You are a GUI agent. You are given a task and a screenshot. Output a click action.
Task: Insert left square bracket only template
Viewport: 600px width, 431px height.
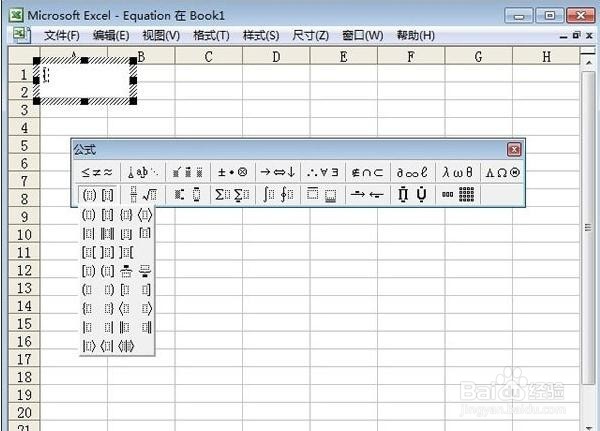(x=126, y=290)
